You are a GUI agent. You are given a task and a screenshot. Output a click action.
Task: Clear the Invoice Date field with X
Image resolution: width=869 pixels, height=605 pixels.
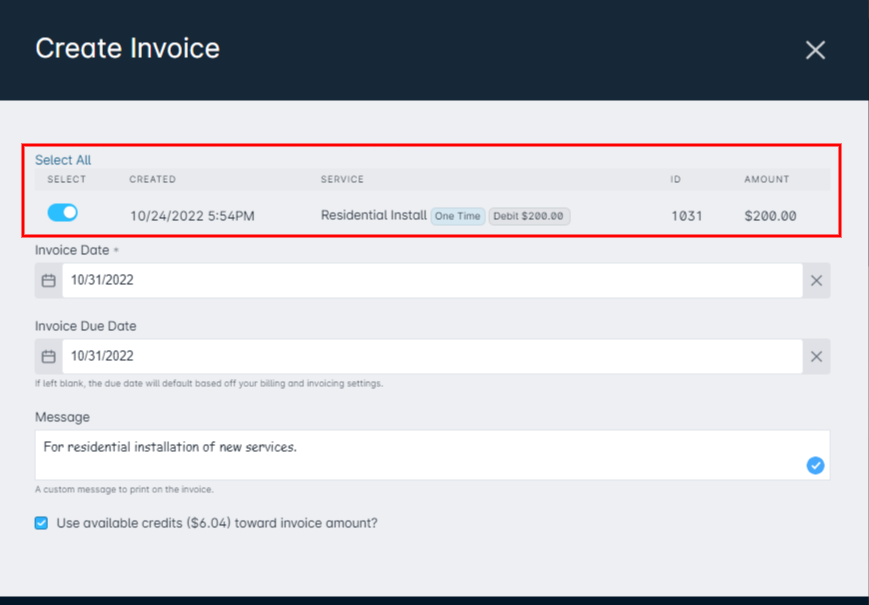coord(816,280)
